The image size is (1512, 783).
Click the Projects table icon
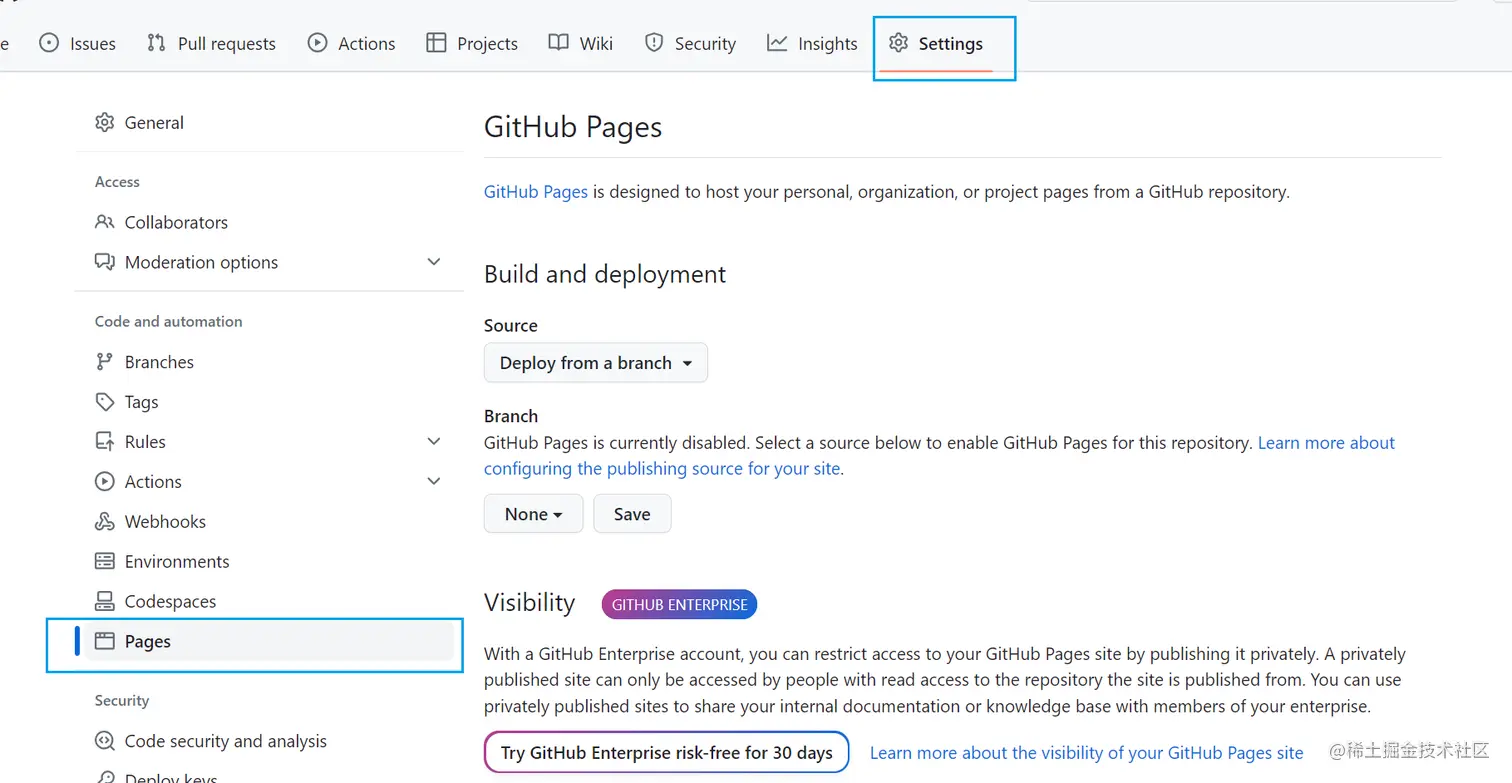point(436,43)
